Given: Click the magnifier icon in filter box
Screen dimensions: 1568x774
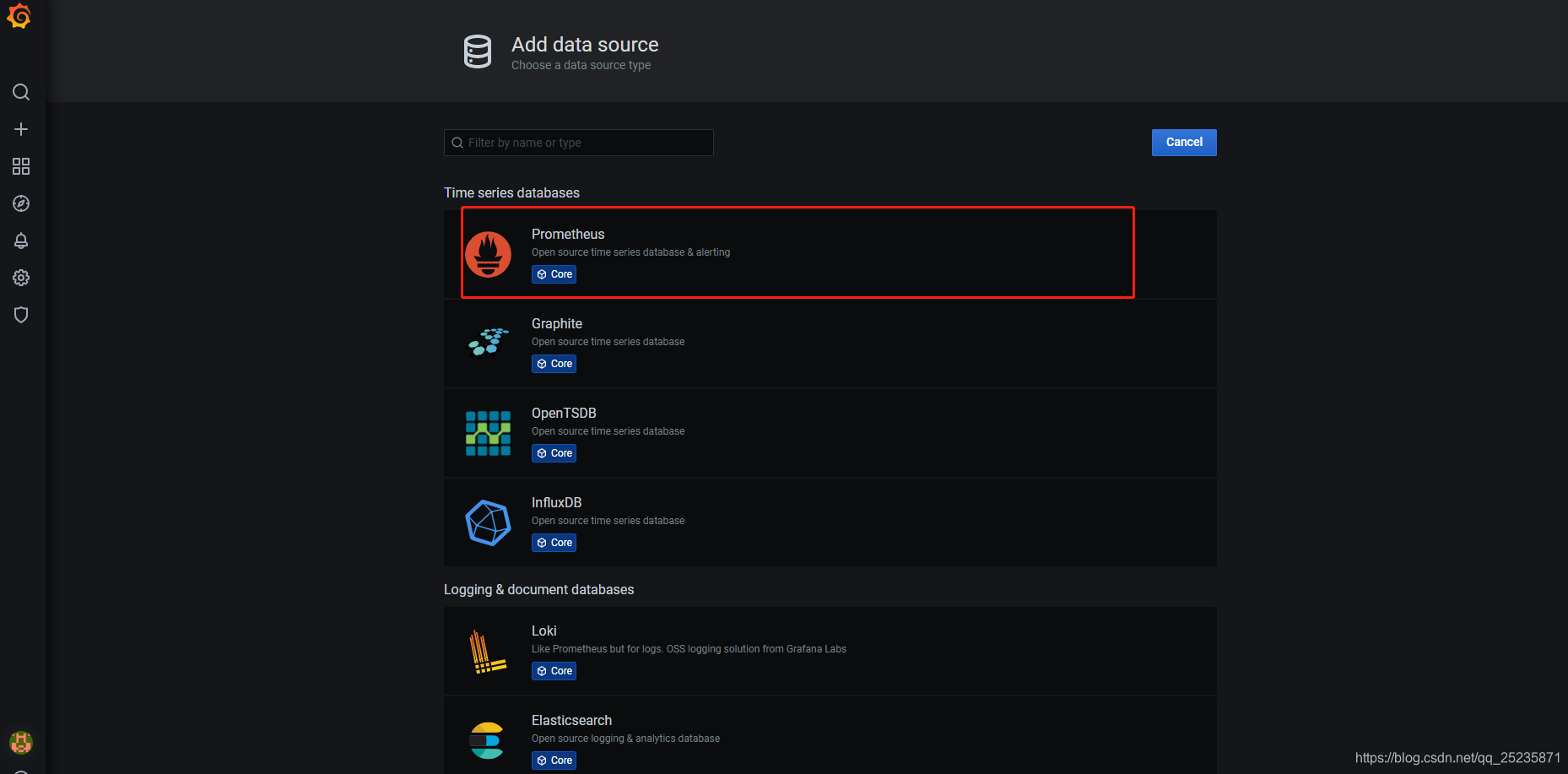Looking at the screenshot, I should [x=457, y=143].
